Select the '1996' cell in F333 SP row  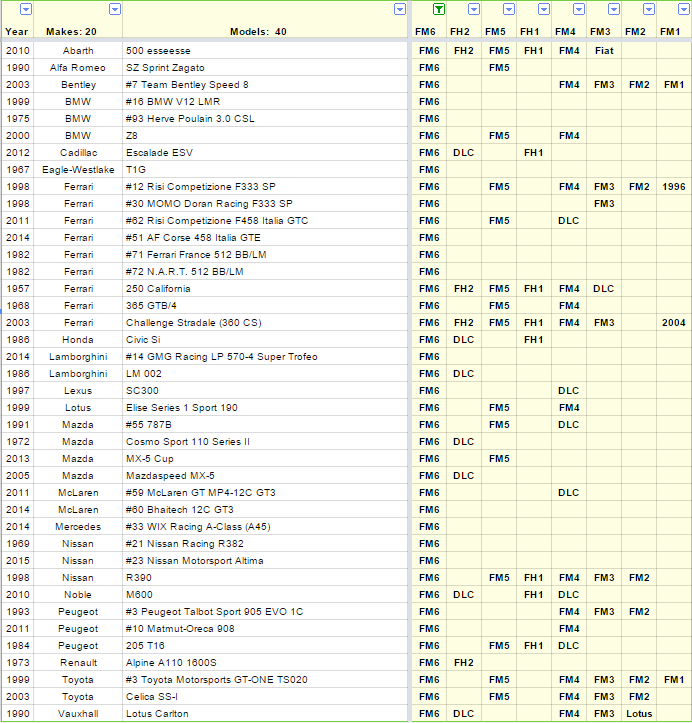[x=674, y=187]
